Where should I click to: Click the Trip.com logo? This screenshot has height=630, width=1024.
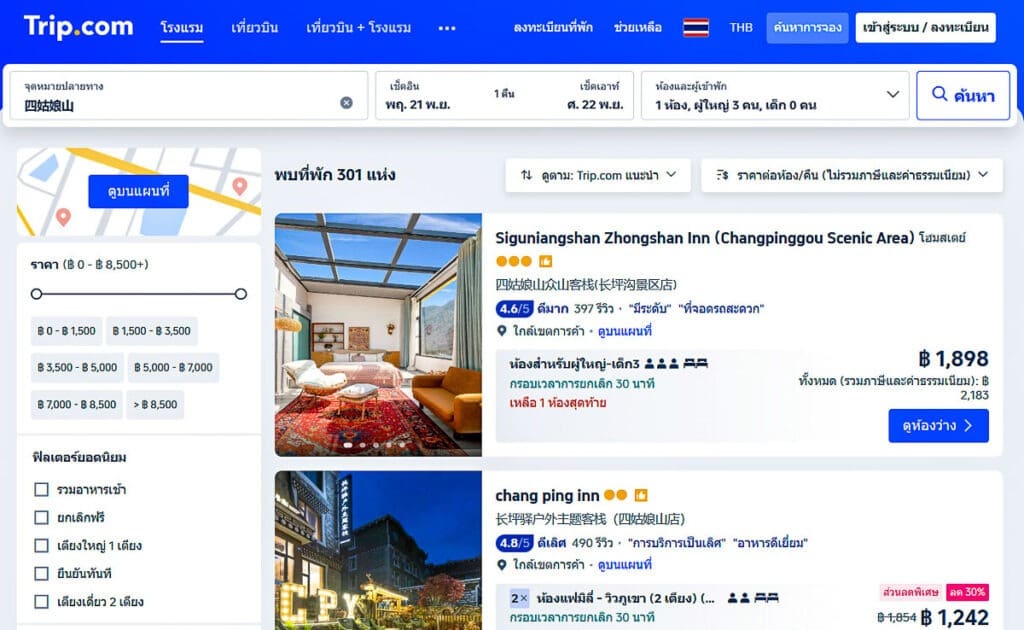coord(78,27)
